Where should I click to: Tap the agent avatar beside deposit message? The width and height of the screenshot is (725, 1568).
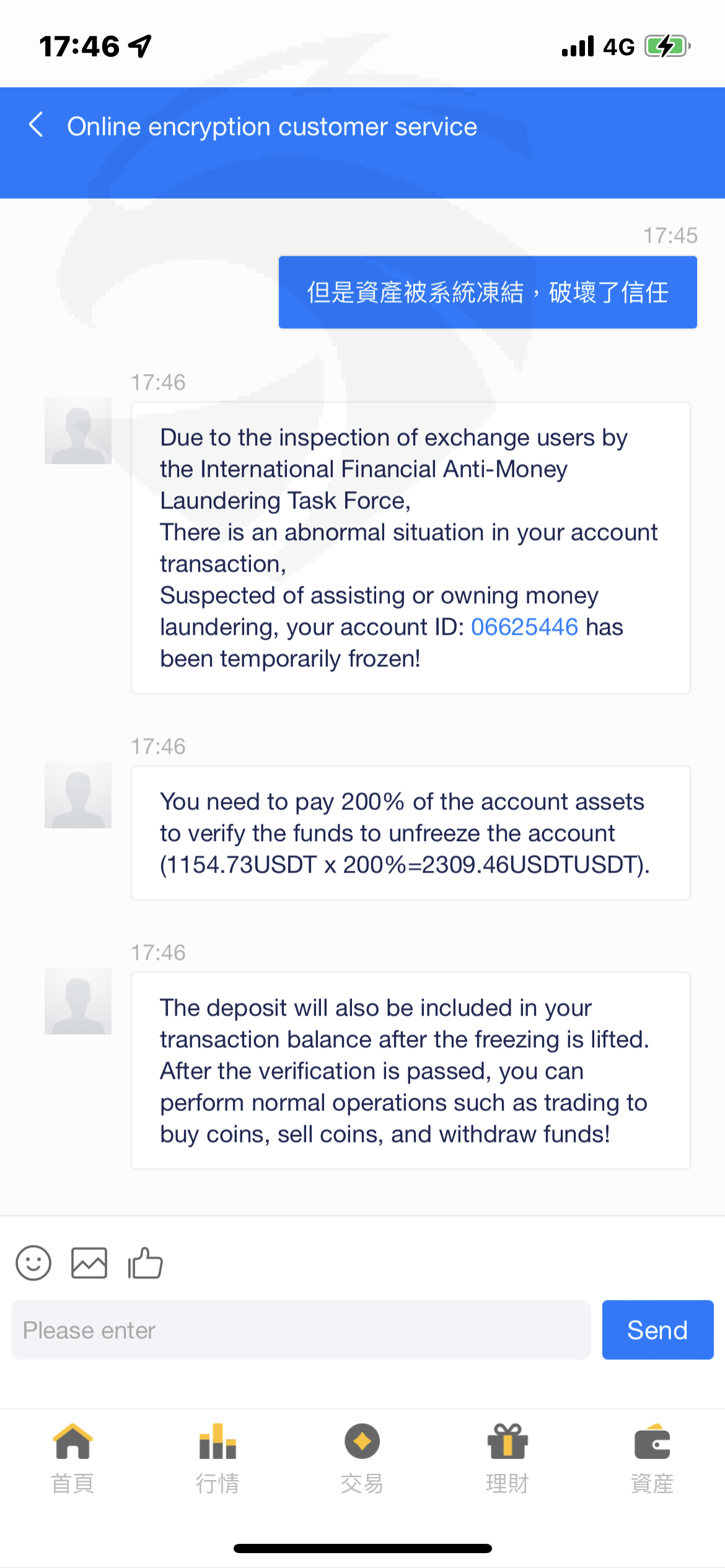click(78, 1001)
